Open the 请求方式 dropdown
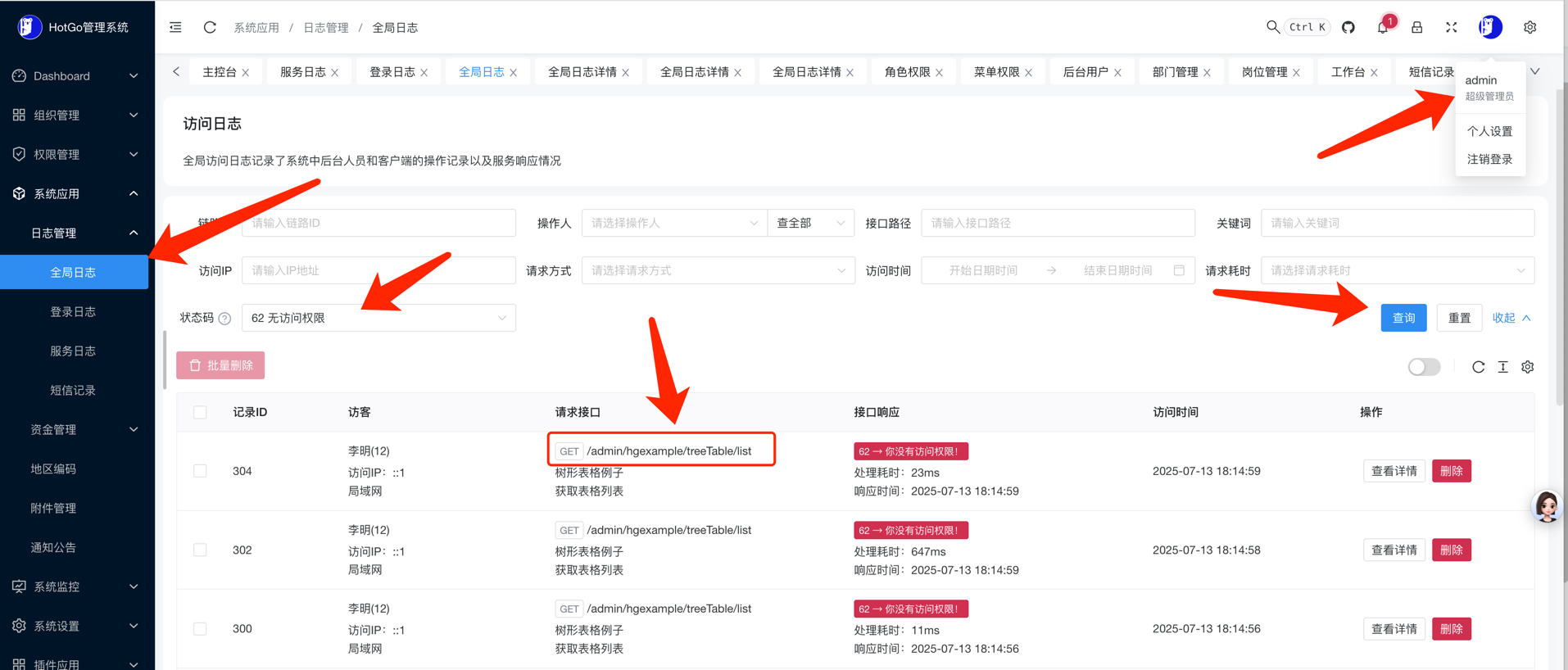1568x670 pixels. [x=718, y=270]
